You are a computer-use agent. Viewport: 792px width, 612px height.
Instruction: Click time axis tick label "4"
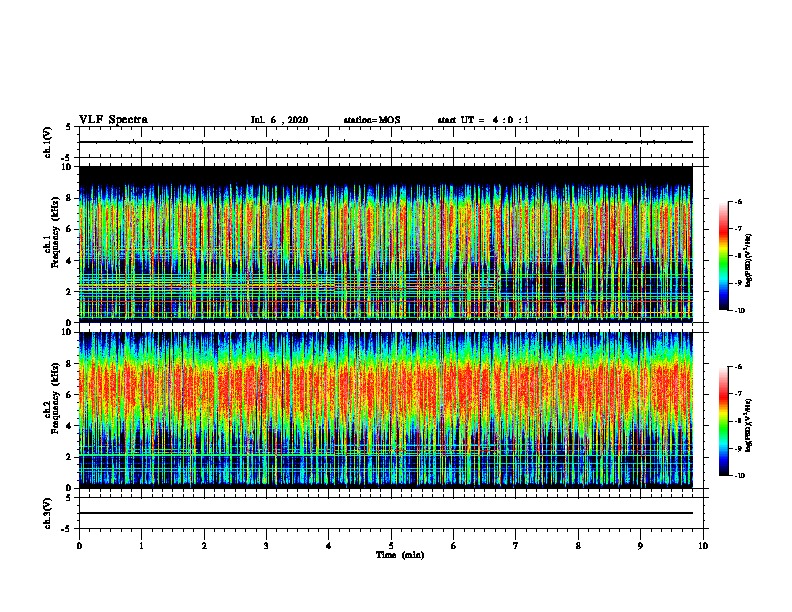tap(329, 545)
